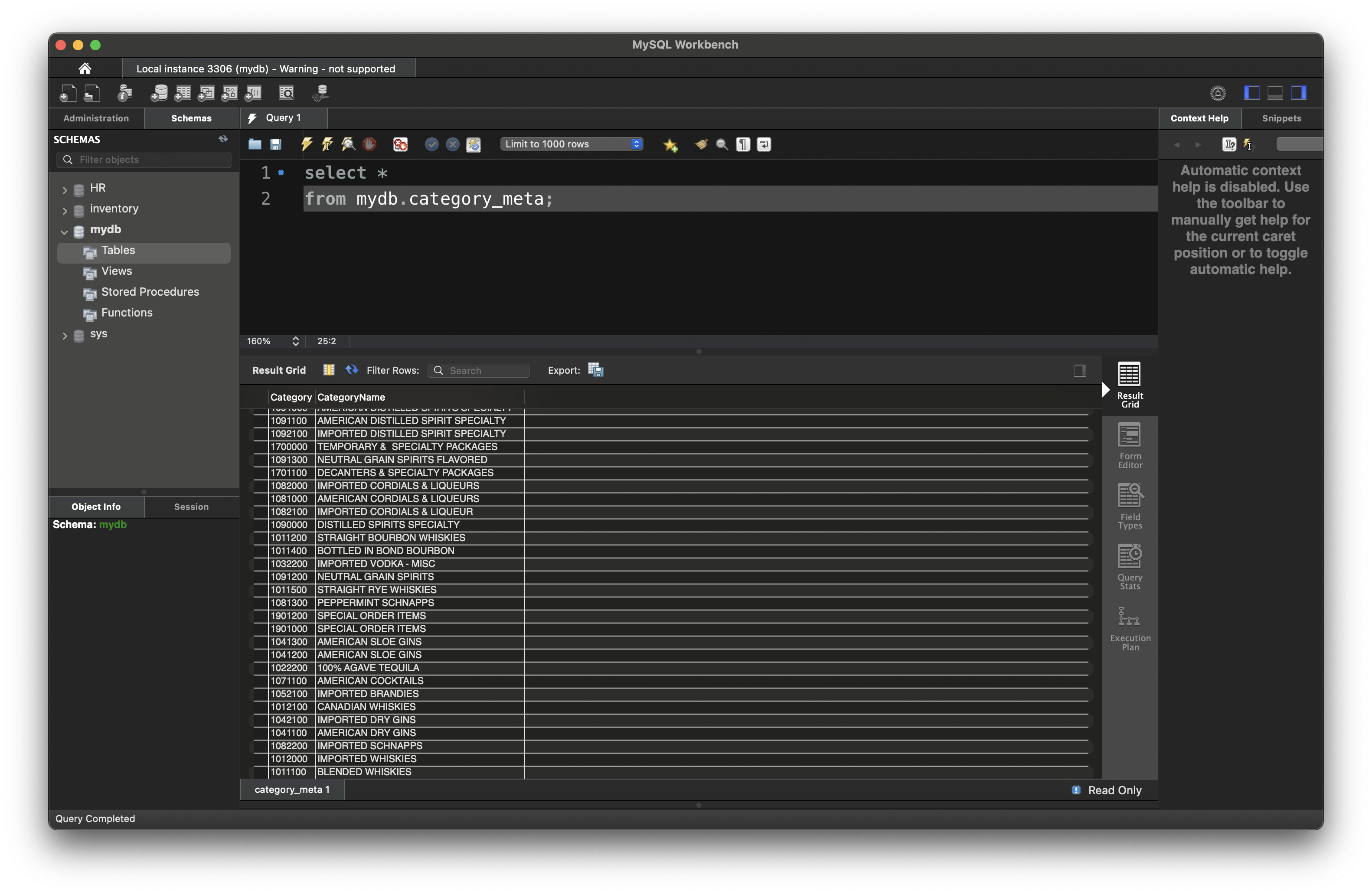
Task: Open the Form Editor result view
Action: pyautogui.click(x=1129, y=446)
